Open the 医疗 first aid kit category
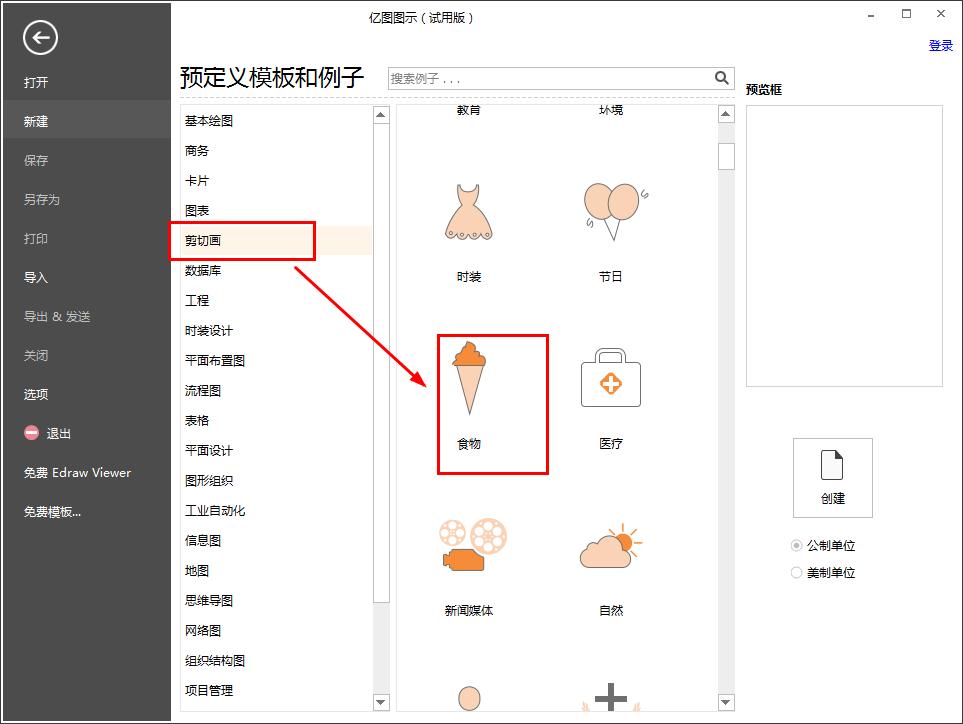The image size is (963, 724). click(x=611, y=380)
